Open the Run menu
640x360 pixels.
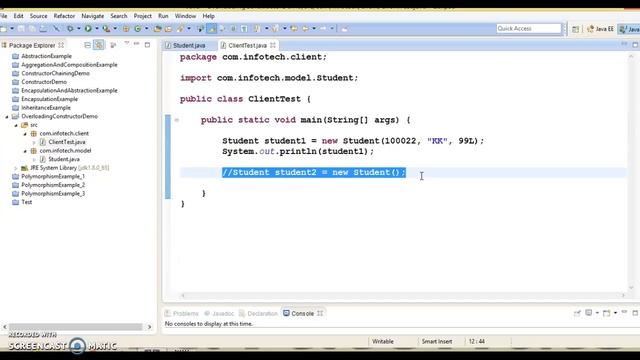pos(163,16)
